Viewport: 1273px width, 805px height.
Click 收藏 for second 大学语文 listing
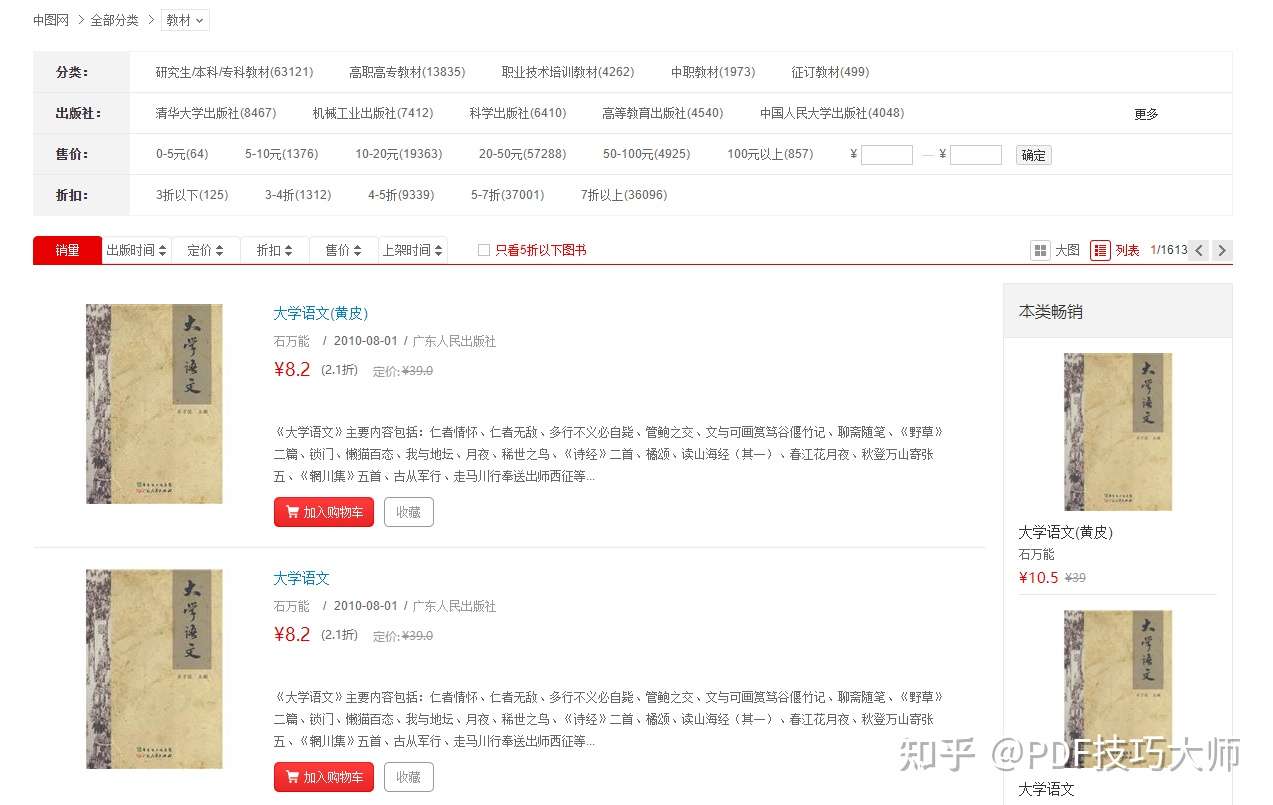point(408,777)
